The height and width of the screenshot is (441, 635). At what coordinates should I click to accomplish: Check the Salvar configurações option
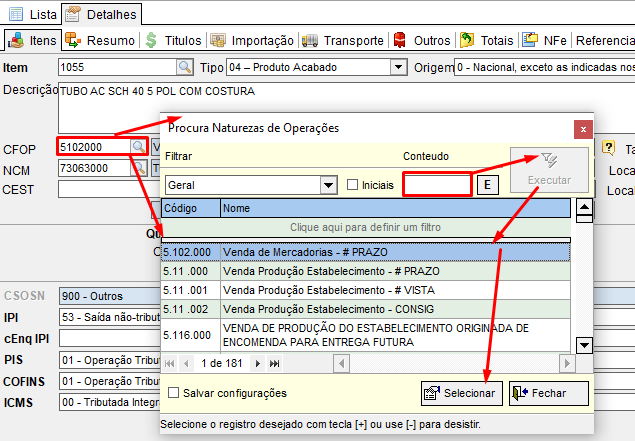174,393
